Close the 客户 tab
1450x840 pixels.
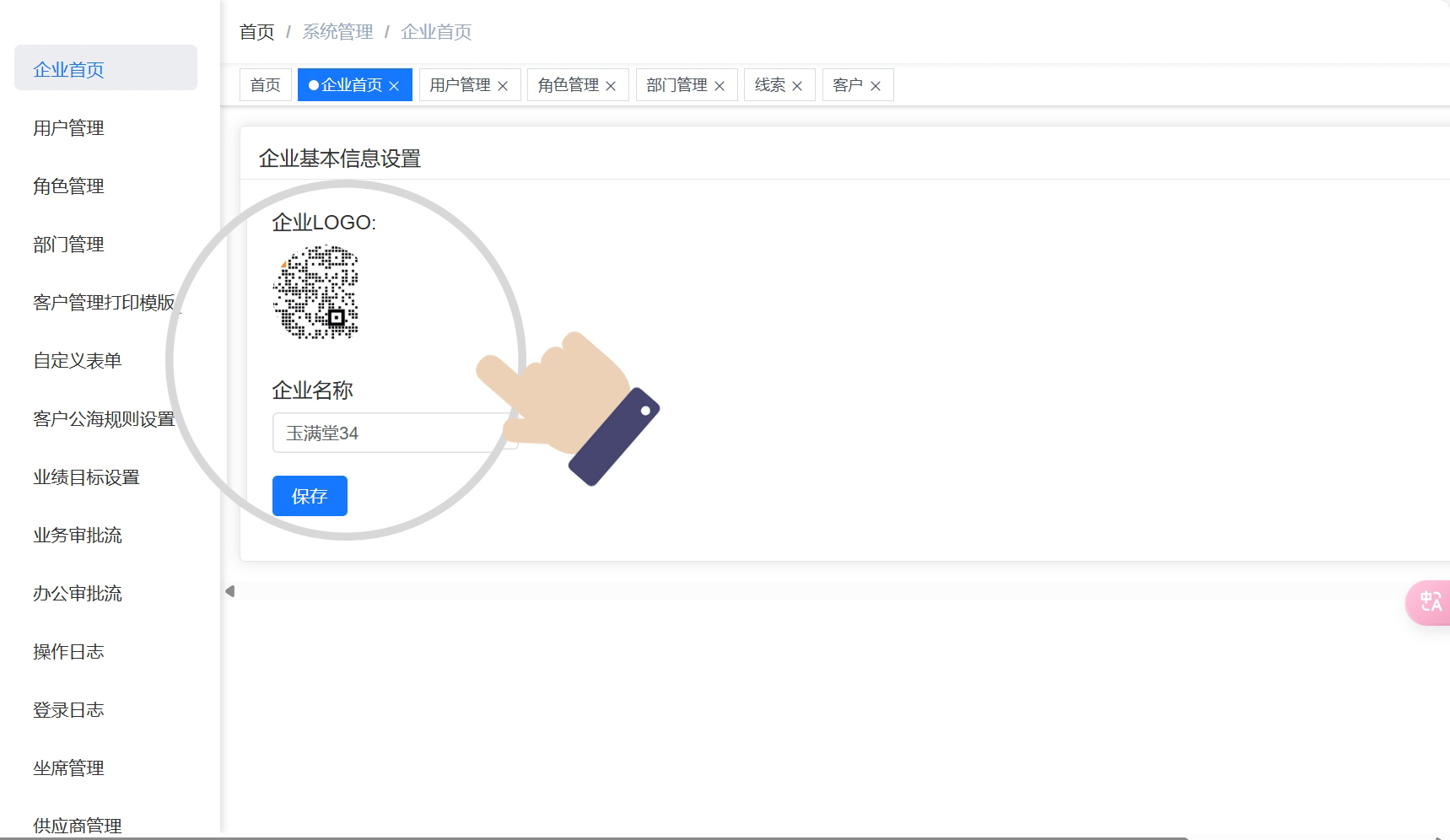point(876,86)
